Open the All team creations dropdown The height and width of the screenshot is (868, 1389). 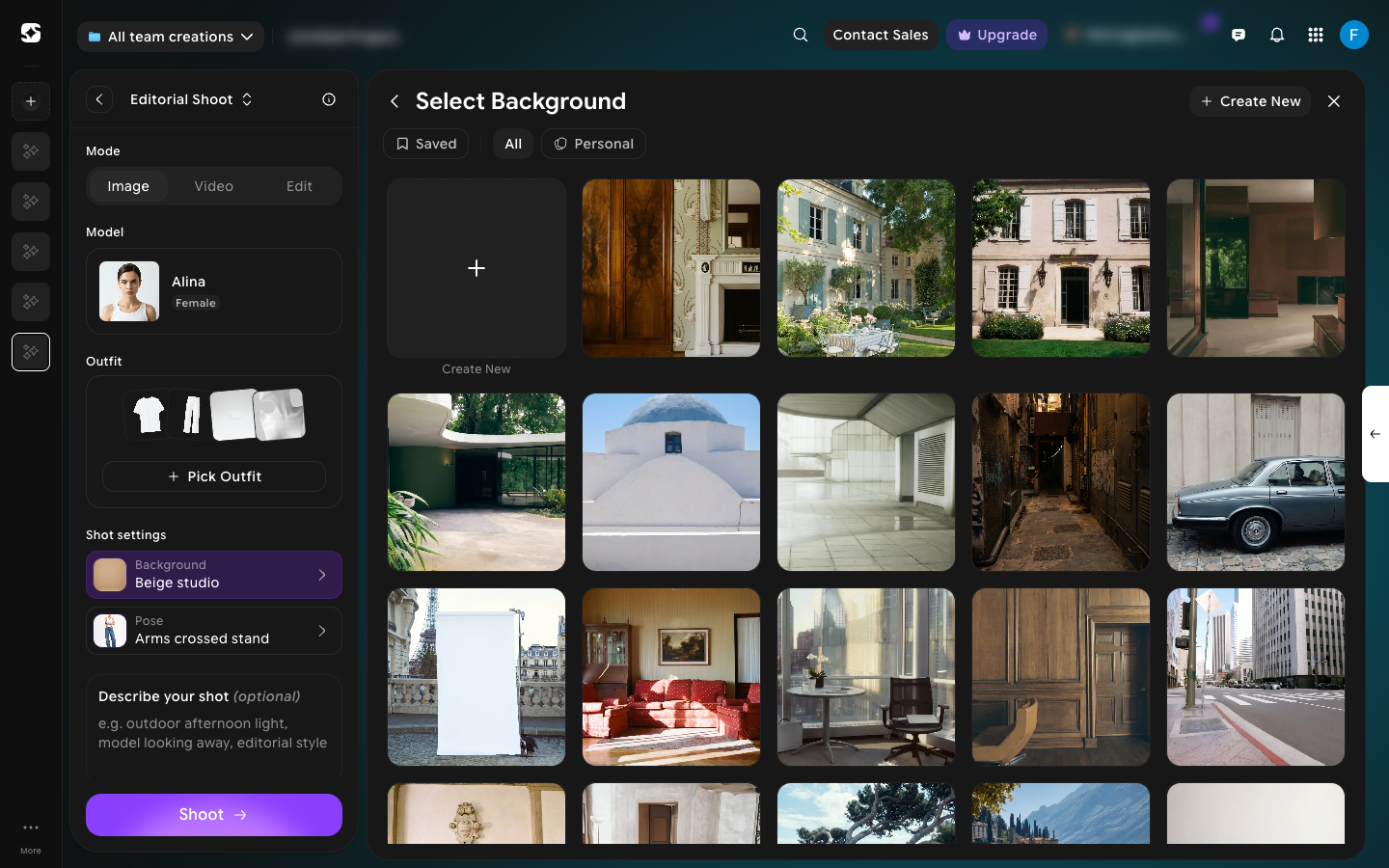(x=171, y=37)
